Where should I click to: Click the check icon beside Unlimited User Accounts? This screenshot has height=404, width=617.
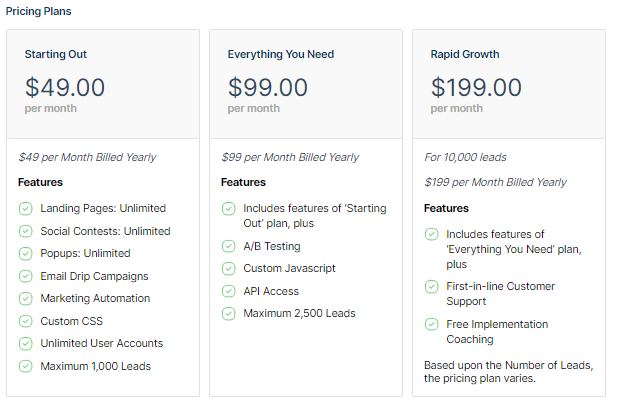[26, 344]
